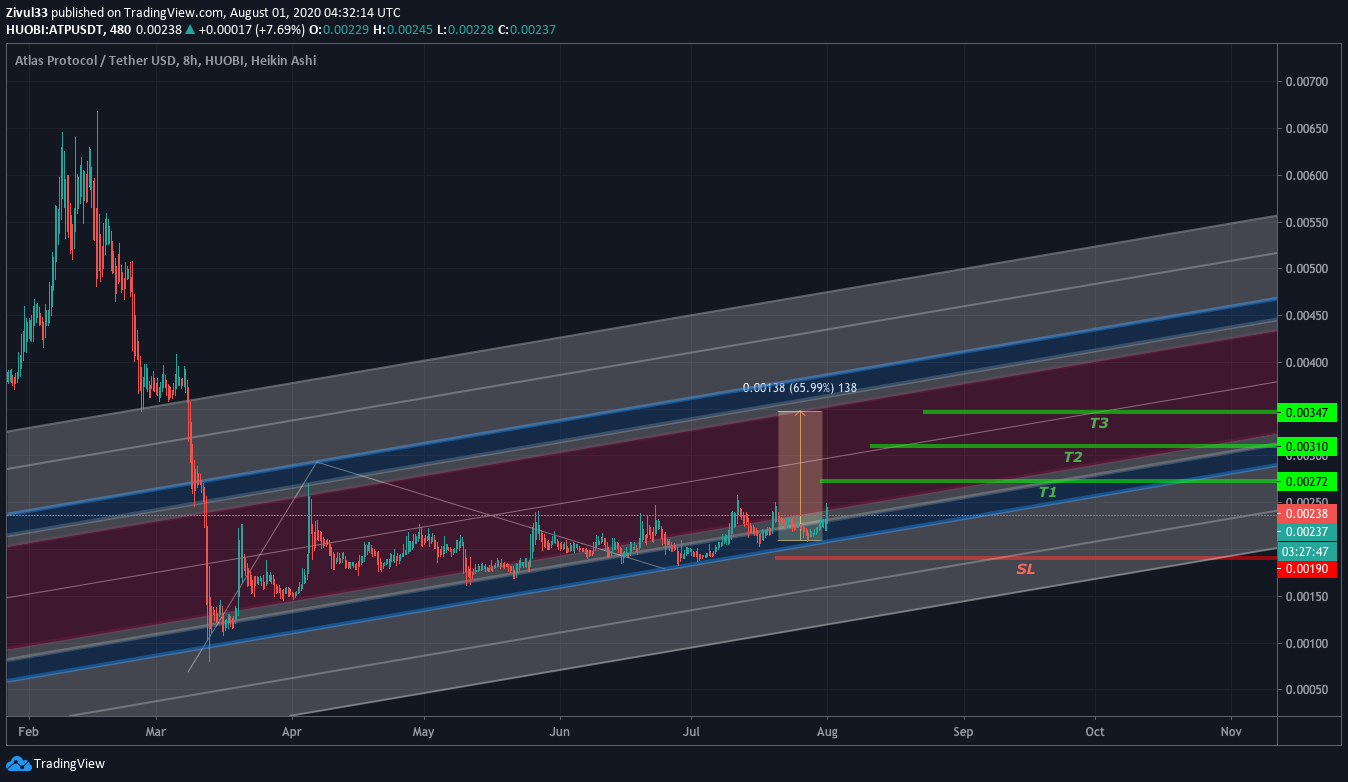Select the red SL horizontal line

pos(1026,557)
